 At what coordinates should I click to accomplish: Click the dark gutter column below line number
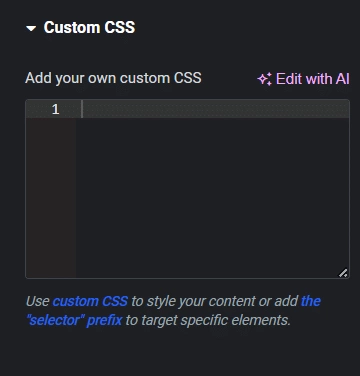coord(51,197)
